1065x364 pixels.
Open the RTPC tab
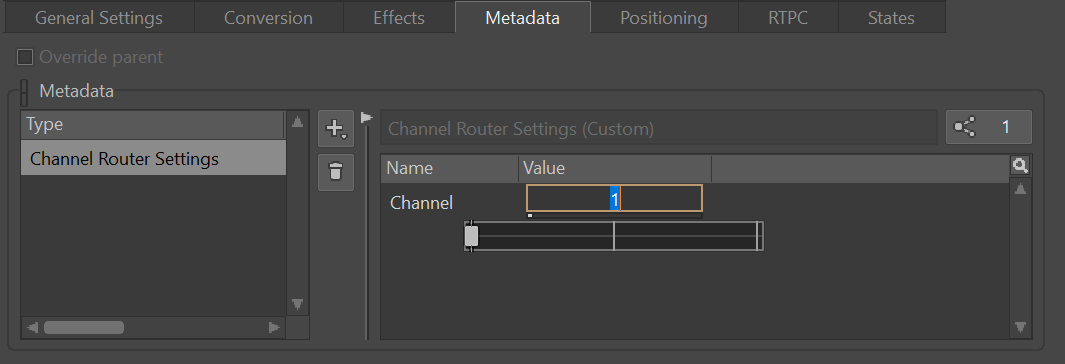(789, 18)
